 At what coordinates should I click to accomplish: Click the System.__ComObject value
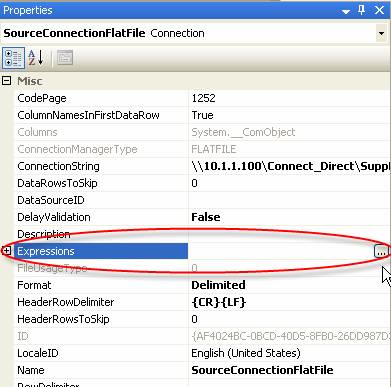(243, 132)
